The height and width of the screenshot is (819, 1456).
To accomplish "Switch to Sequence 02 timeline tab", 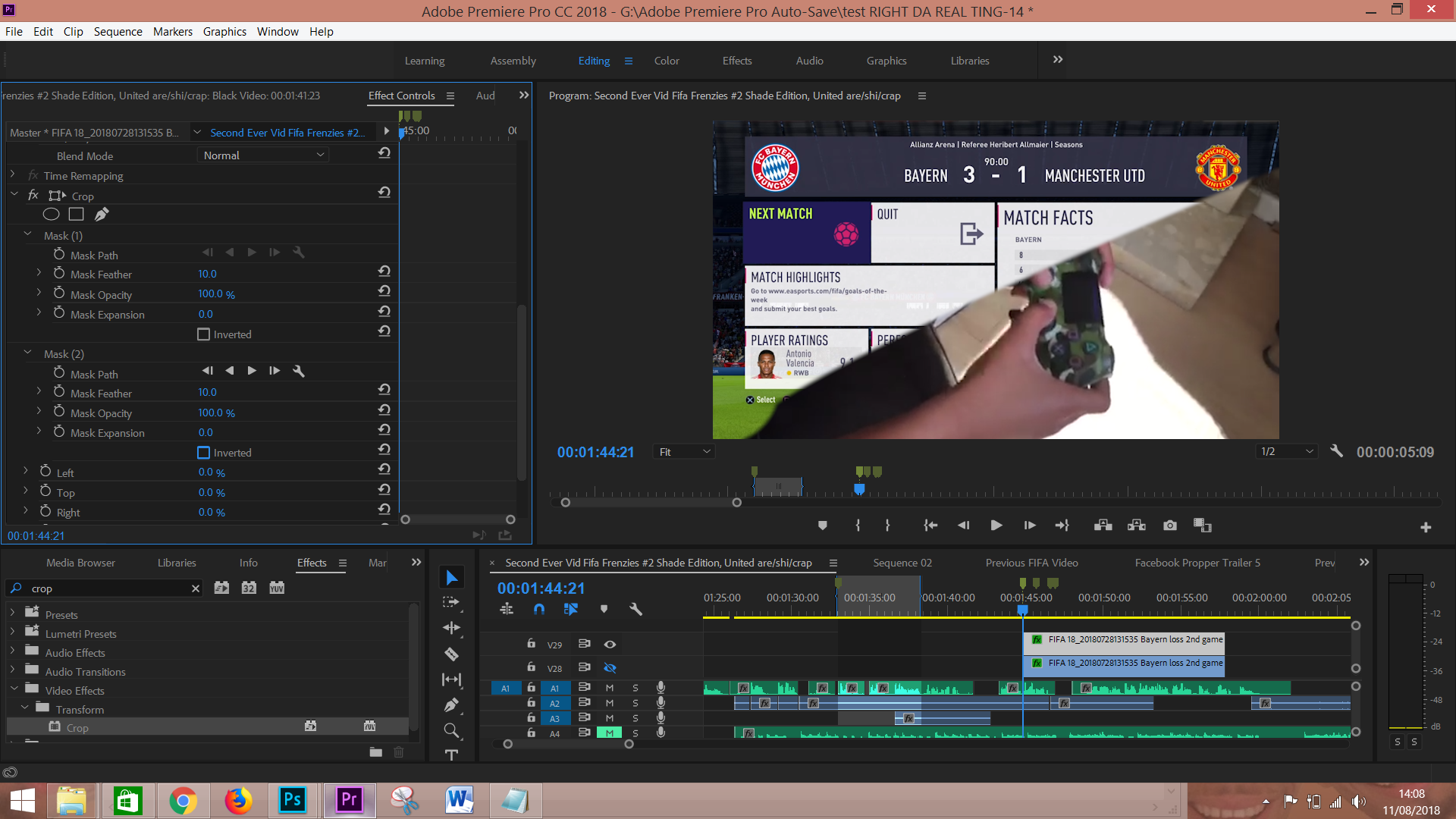I will pyautogui.click(x=902, y=563).
